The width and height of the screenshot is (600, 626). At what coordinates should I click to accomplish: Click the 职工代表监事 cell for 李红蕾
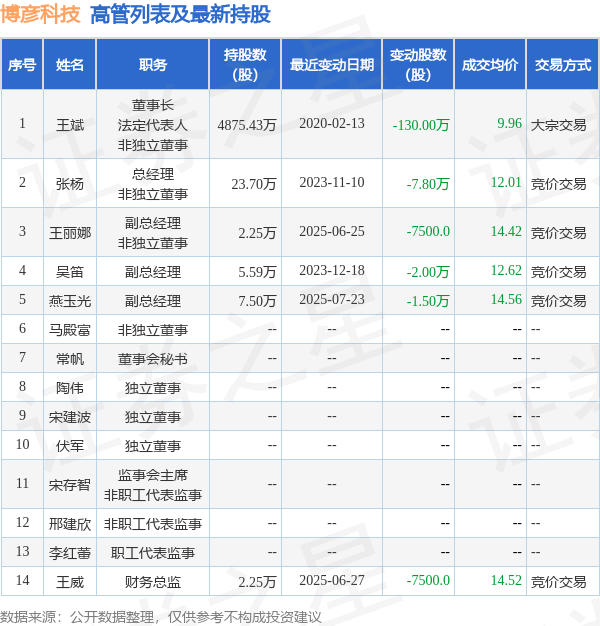[152, 553]
